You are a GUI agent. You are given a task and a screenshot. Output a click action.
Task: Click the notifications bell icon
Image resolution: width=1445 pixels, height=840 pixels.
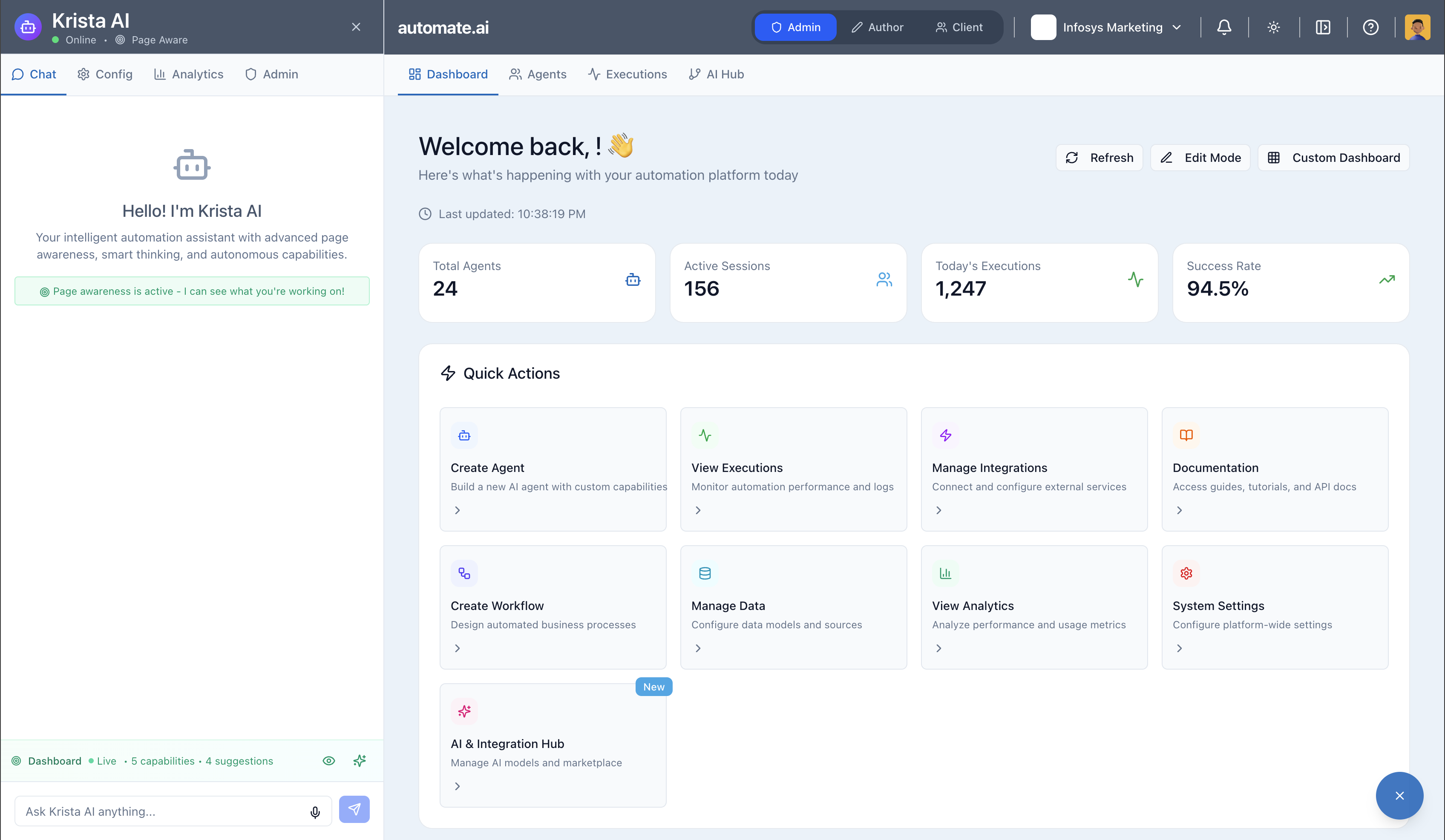pyautogui.click(x=1223, y=27)
